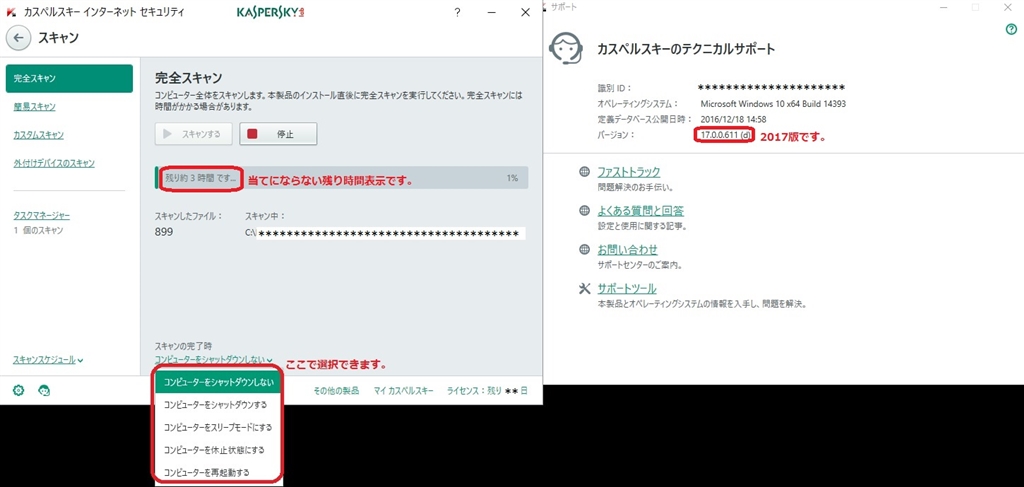This screenshot has height=487, width=1024.
Task: Select the 完全スキャン tab in the sidebar
Action: (69, 78)
